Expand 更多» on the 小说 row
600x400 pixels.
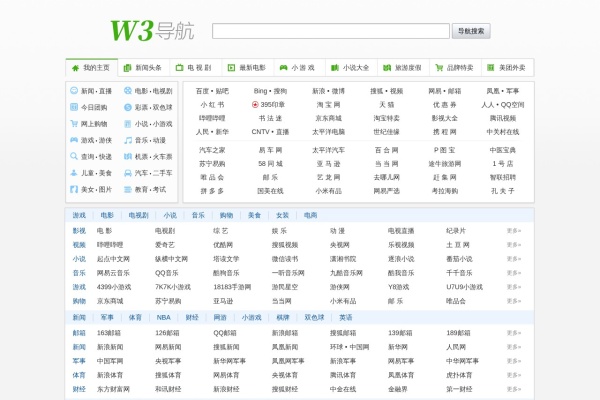tap(514, 259)
